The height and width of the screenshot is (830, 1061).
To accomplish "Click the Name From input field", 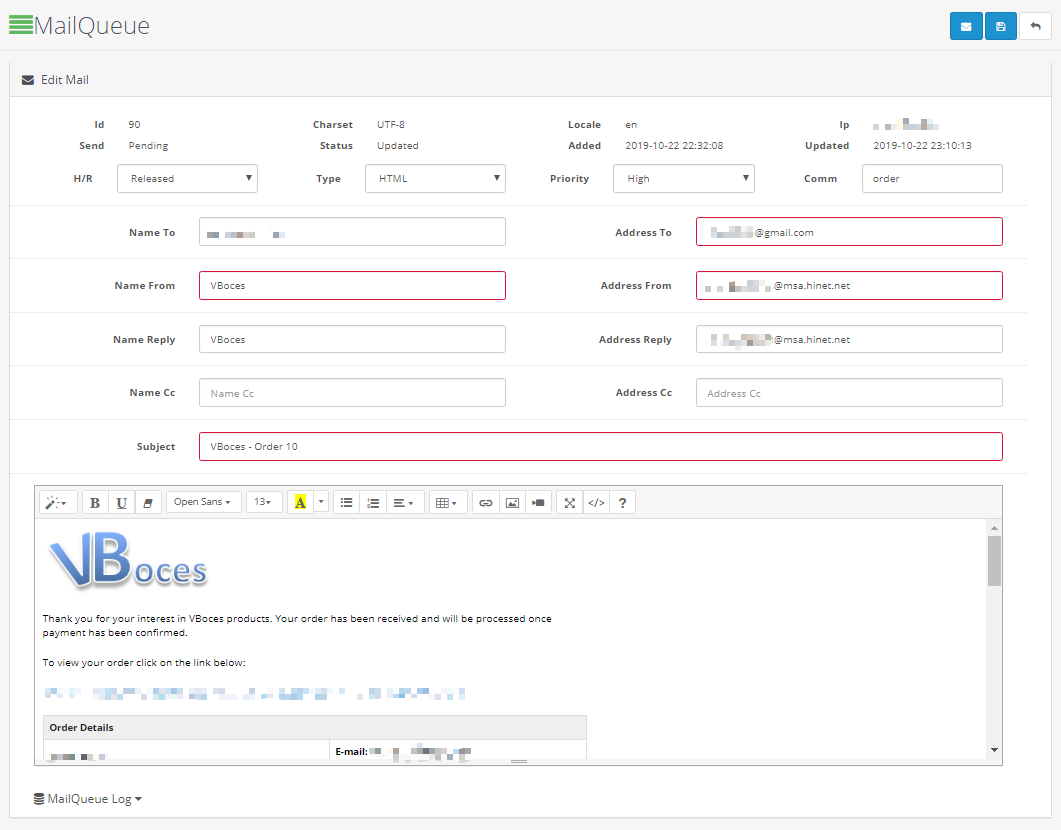I will (x=352, y=285).
